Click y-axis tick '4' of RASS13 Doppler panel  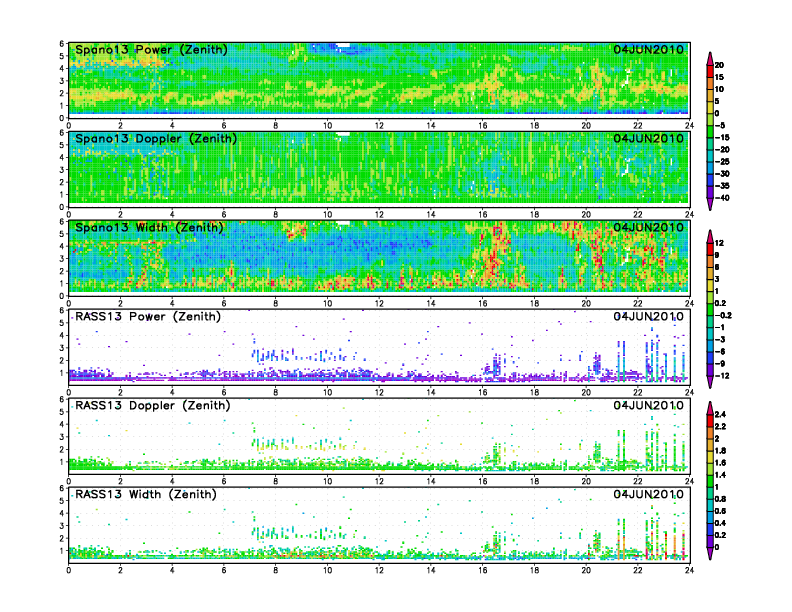click(x=62, y=424)
